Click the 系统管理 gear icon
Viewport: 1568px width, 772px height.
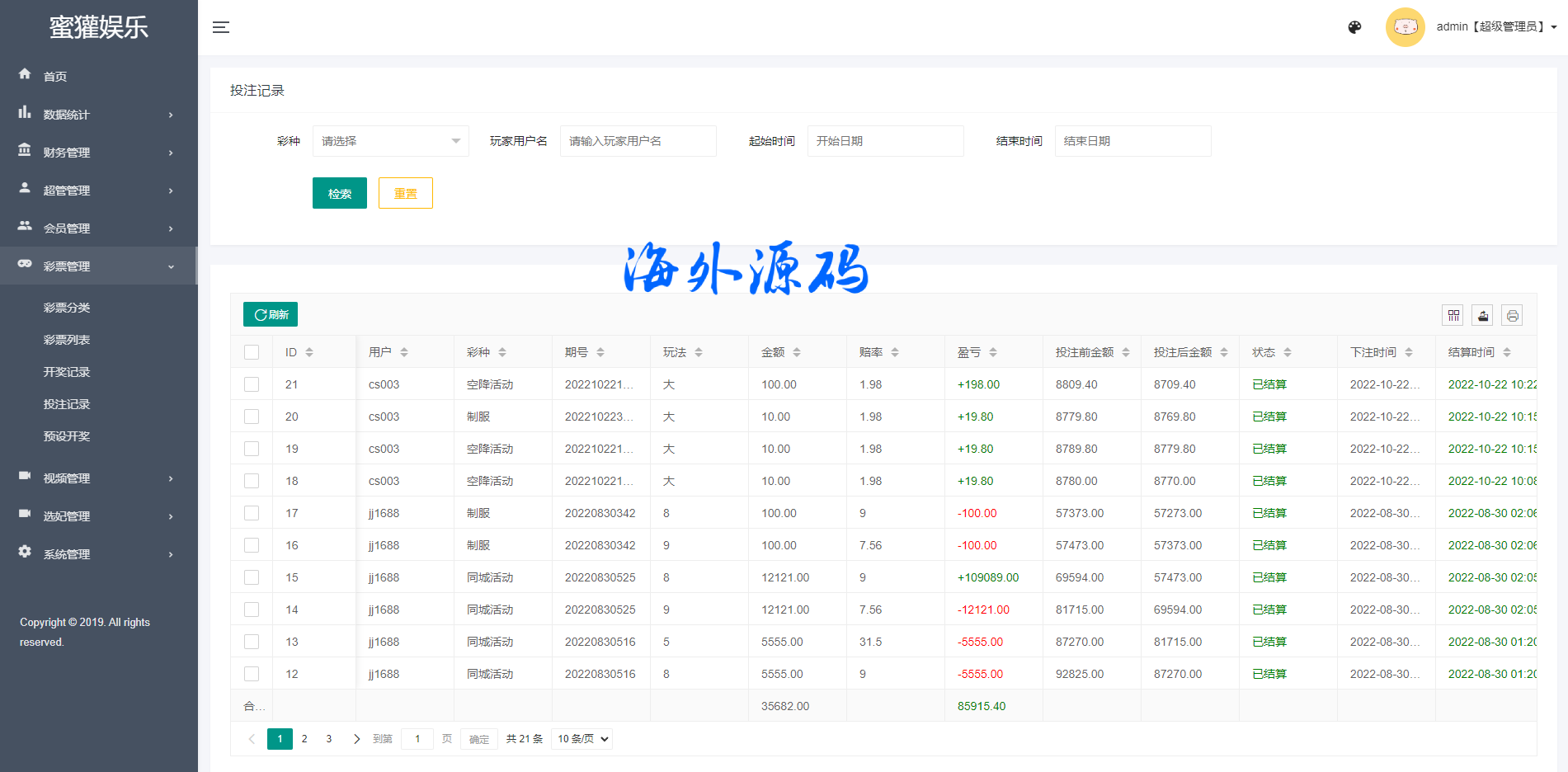coord(25,552)
